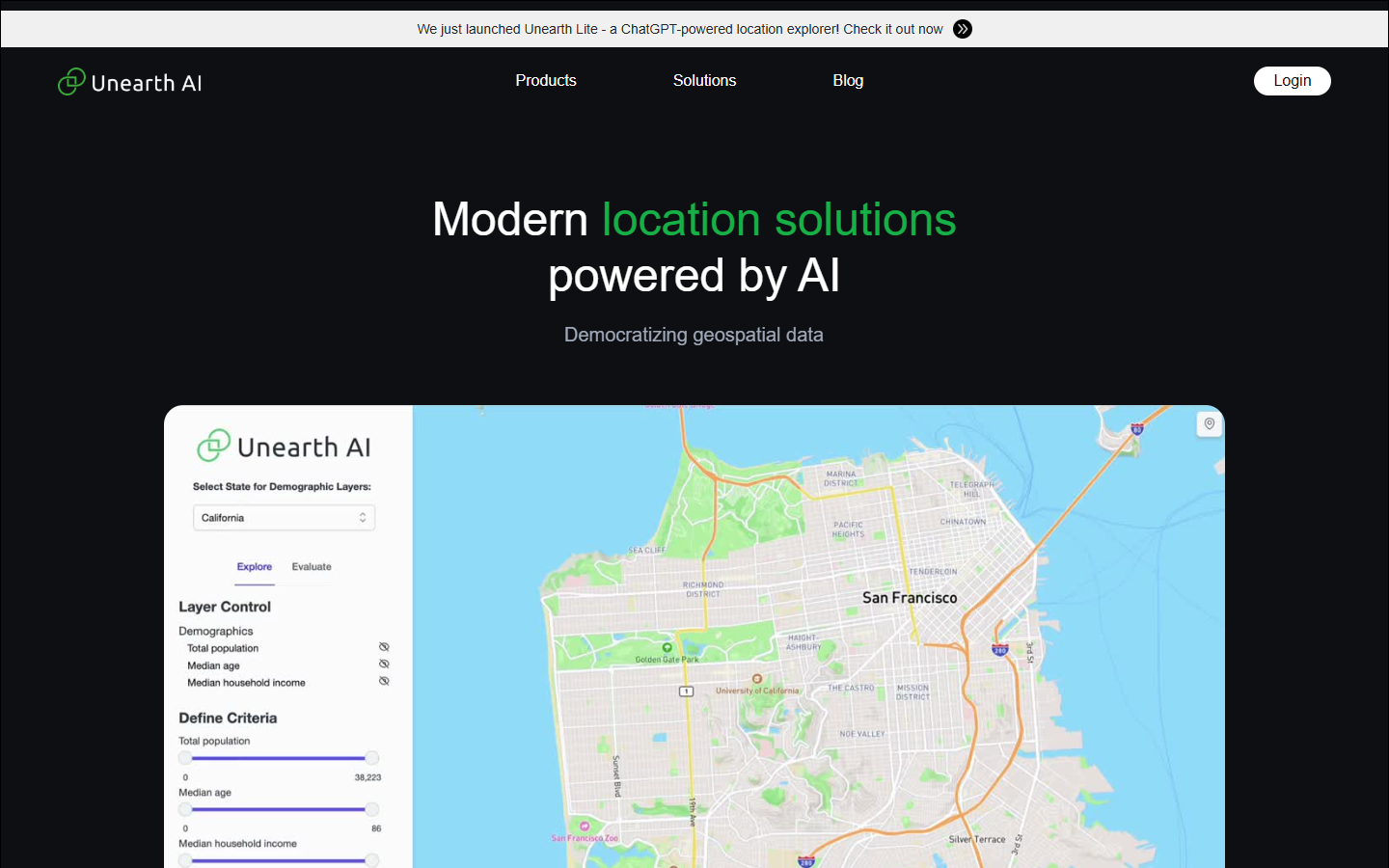Image resolution: width=1389 pixels, height=868 pixels.
Task: Click the "38,223" population maximum value
Action: (x=368, y=777)
